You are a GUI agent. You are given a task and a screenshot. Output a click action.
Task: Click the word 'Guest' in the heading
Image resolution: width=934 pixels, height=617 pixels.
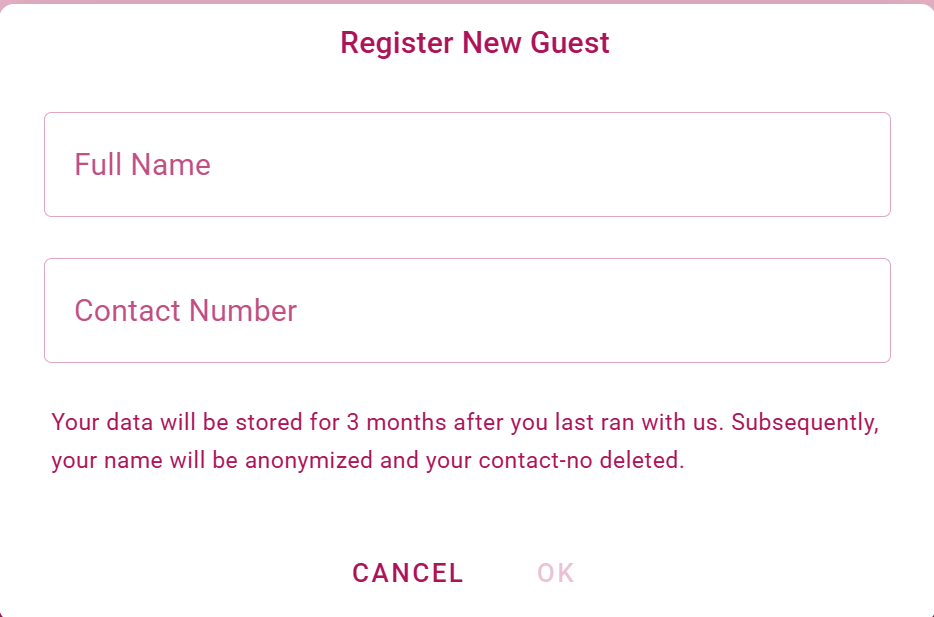(x=570, y=43)
